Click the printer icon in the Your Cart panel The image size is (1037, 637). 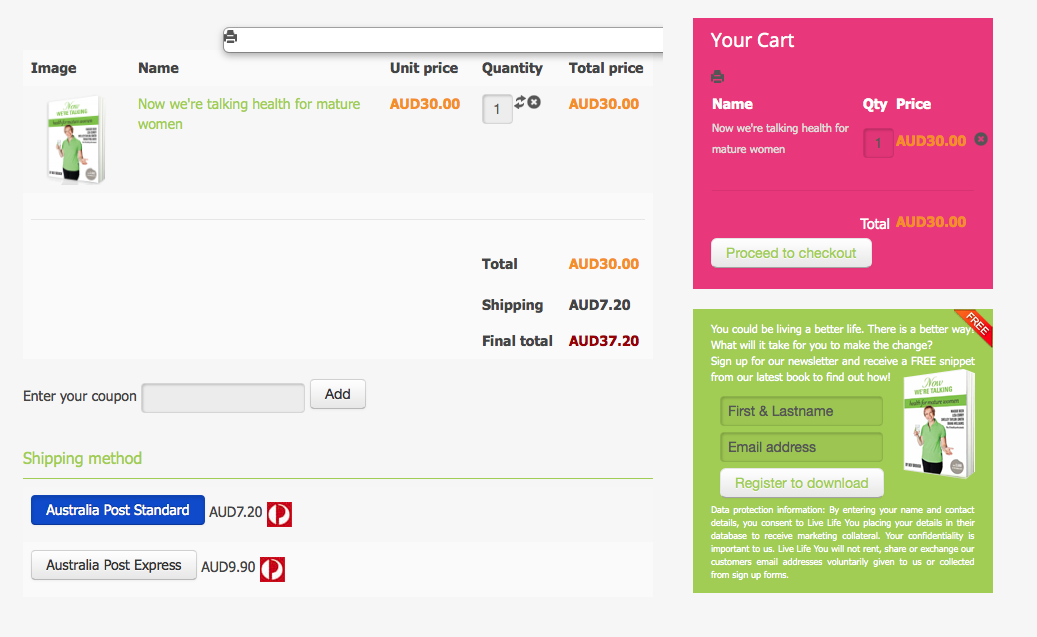point(717,77)
